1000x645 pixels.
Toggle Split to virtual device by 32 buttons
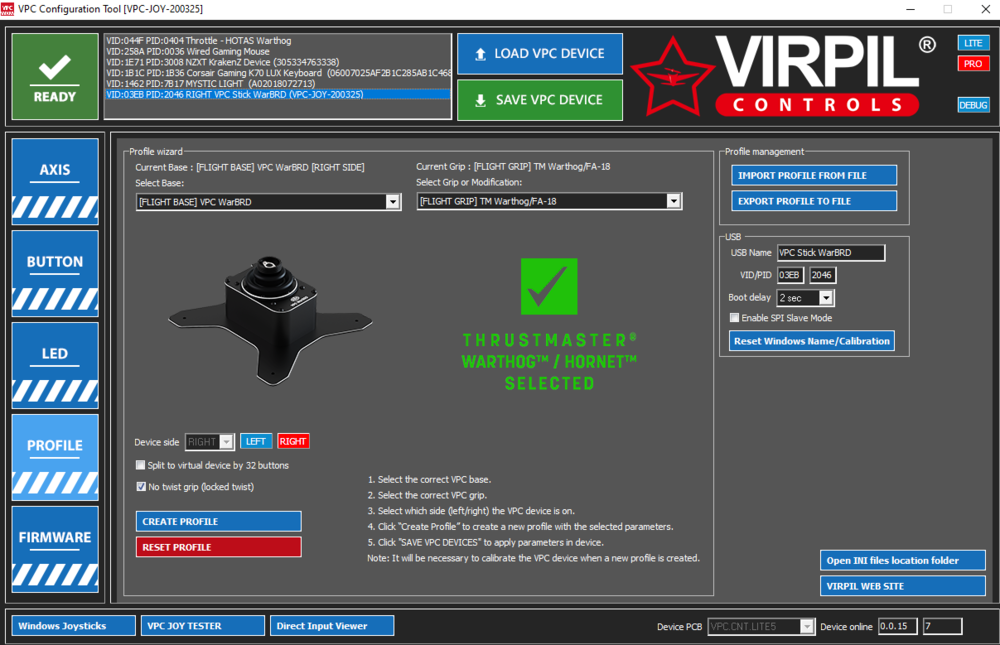(140, 465)
